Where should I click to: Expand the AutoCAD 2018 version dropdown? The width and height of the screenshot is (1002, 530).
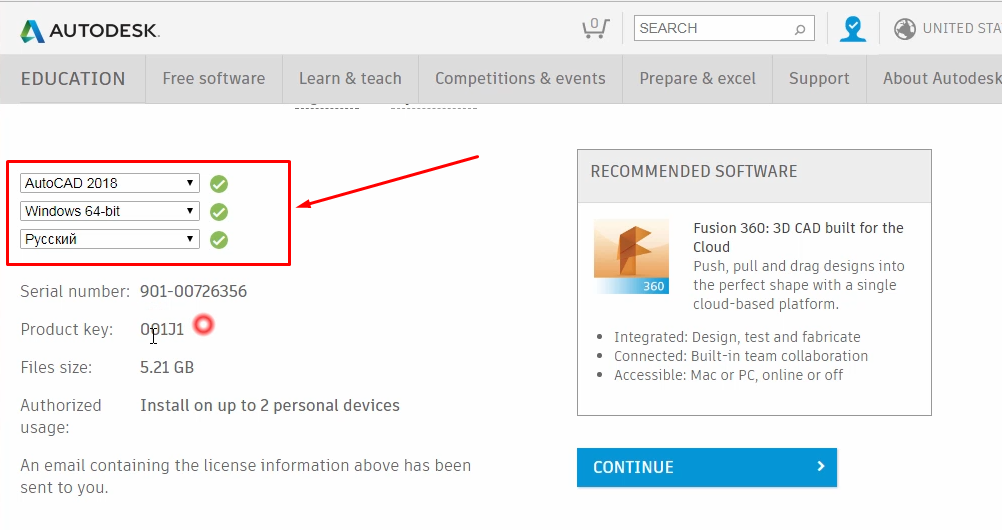click(x=110, y=183)
